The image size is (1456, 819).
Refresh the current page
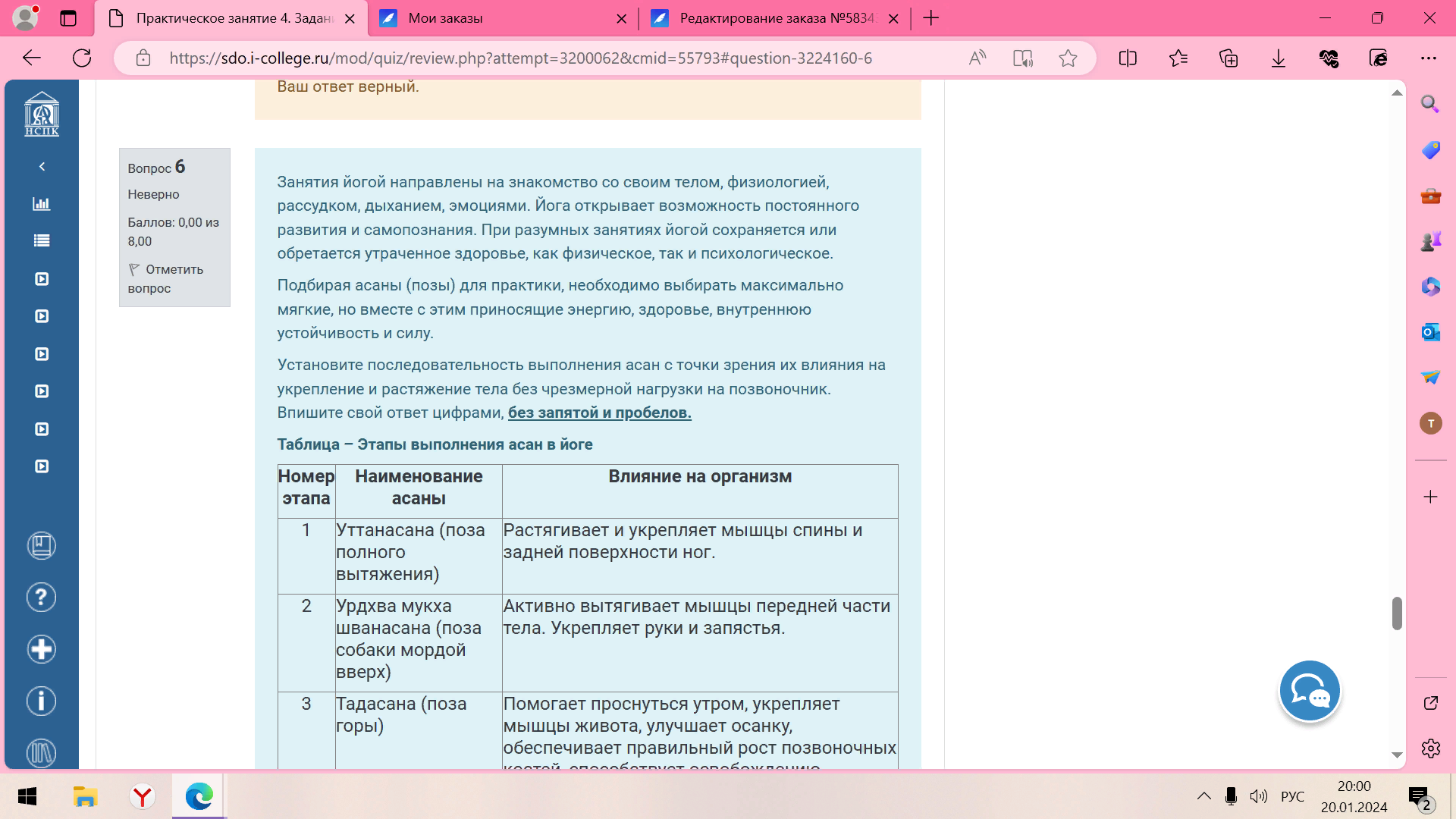click(x=82, y=58)
